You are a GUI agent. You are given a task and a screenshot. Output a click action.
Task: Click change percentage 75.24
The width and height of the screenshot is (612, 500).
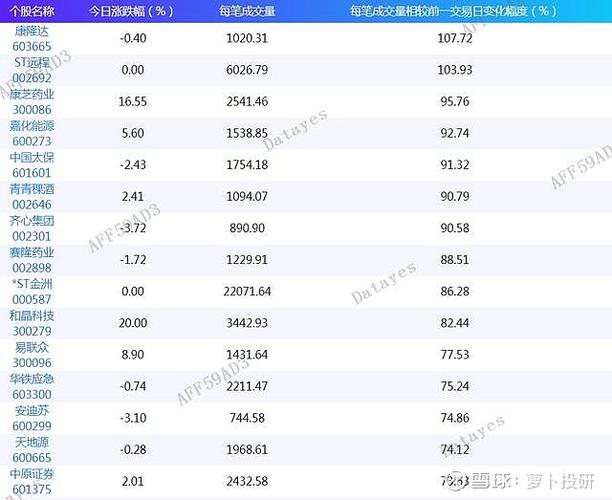click(x=455, y=386)
